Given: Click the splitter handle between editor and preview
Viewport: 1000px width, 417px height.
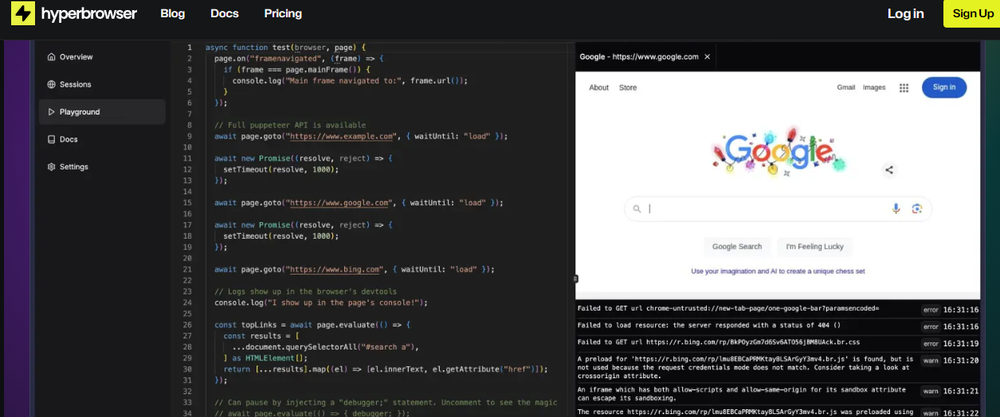Looking at the screenshot, I should 575,278.
